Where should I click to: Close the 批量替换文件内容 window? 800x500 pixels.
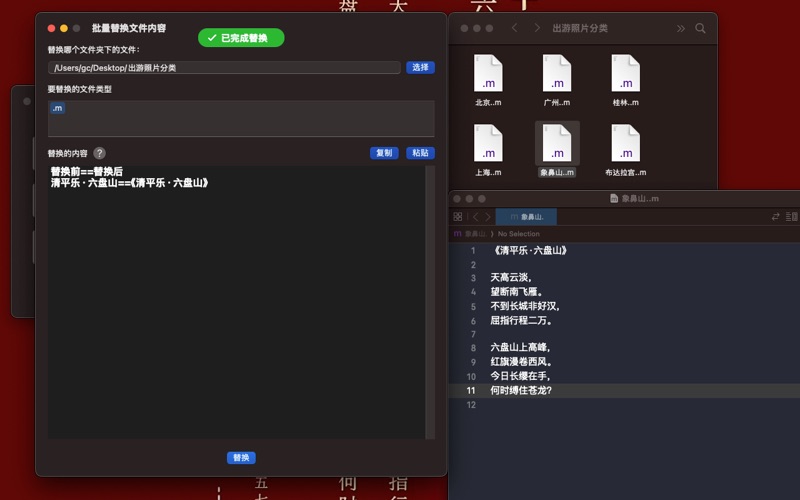pyautogui.click(x=52, y=29)
